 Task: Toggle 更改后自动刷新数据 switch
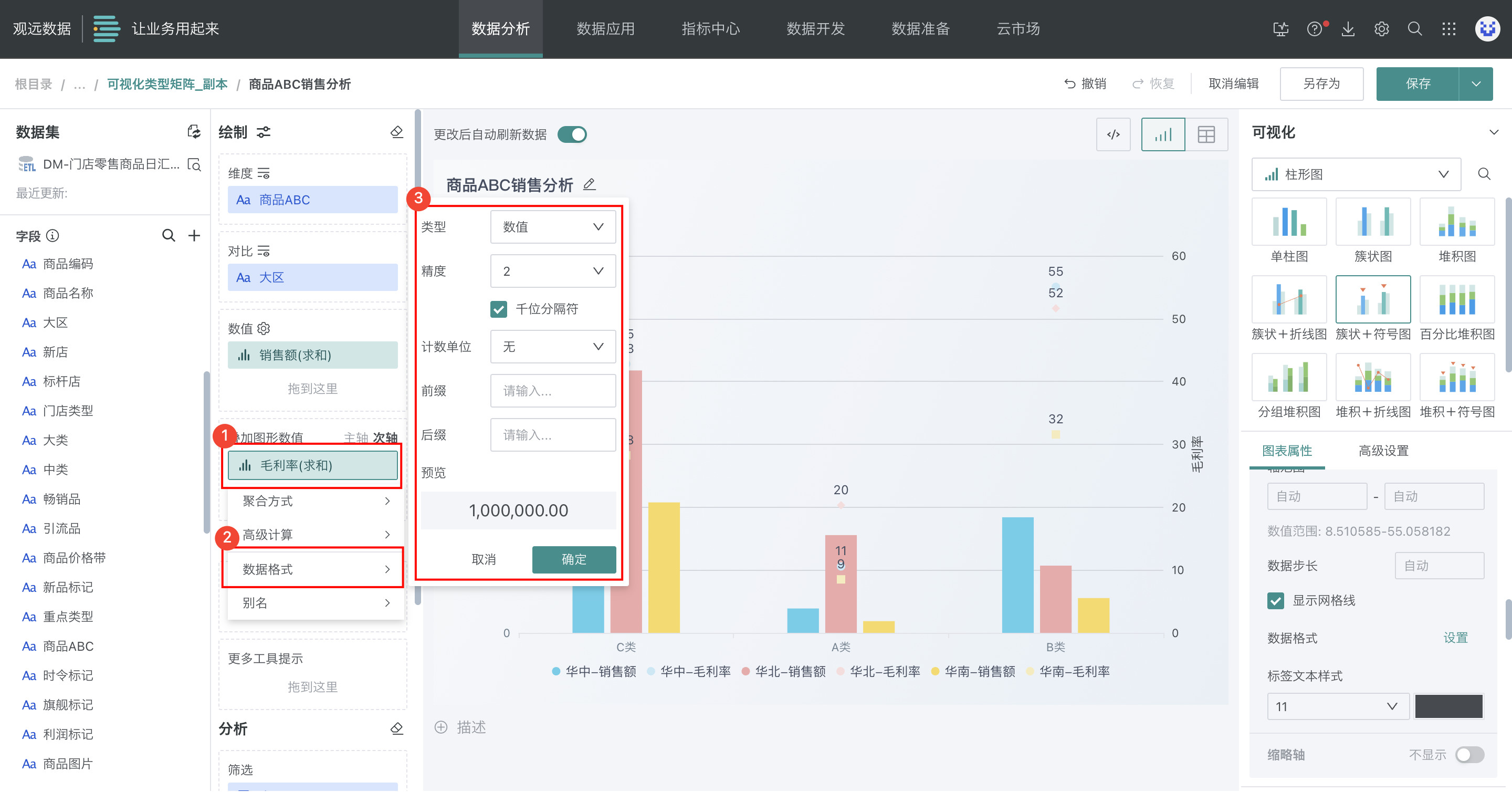coord(572,134)
